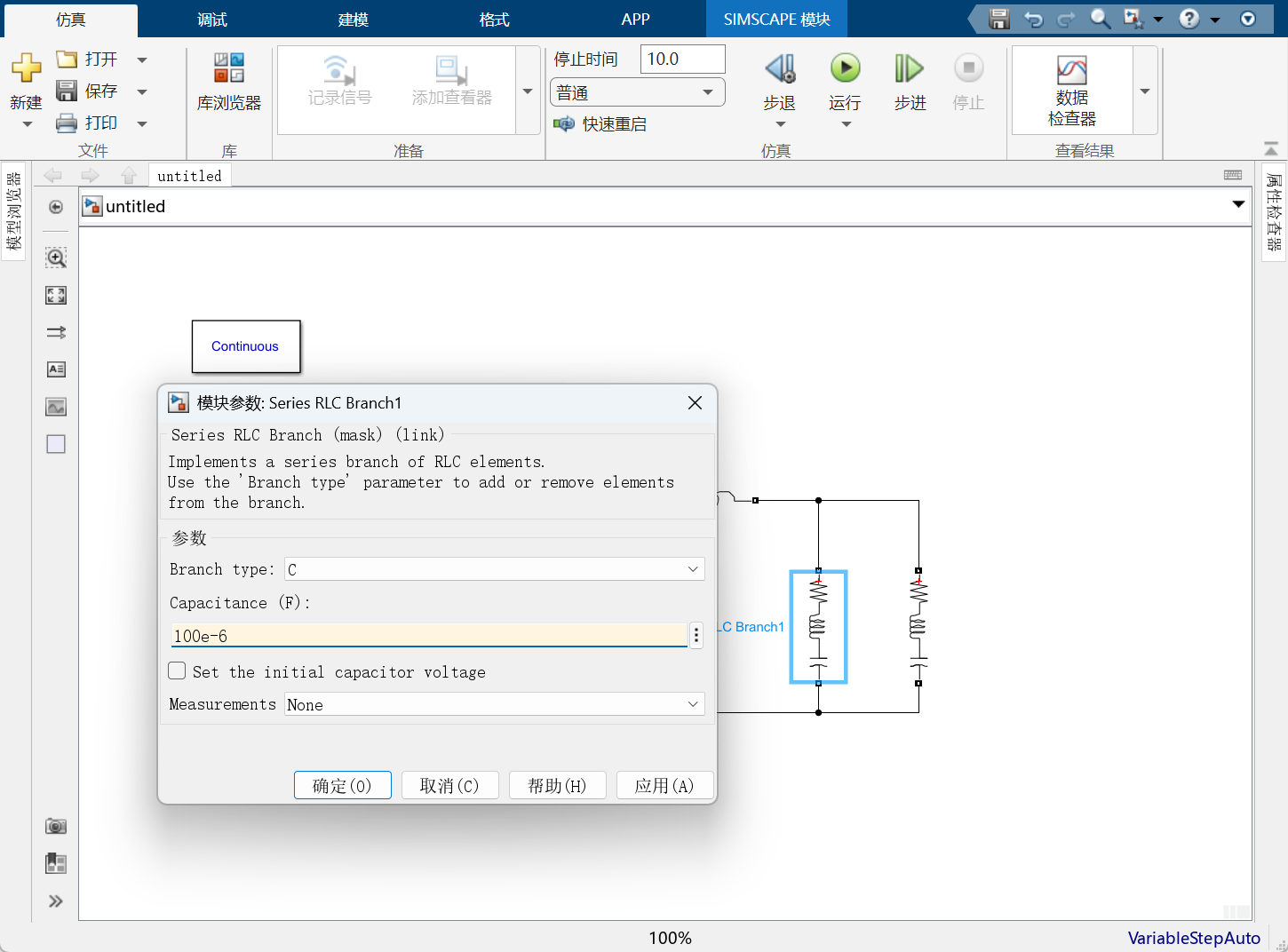This screenshot has width=1288, height=952.
Task: Open the Measurements dropdown
Action: pyautogui.click(x=495, y=704)
